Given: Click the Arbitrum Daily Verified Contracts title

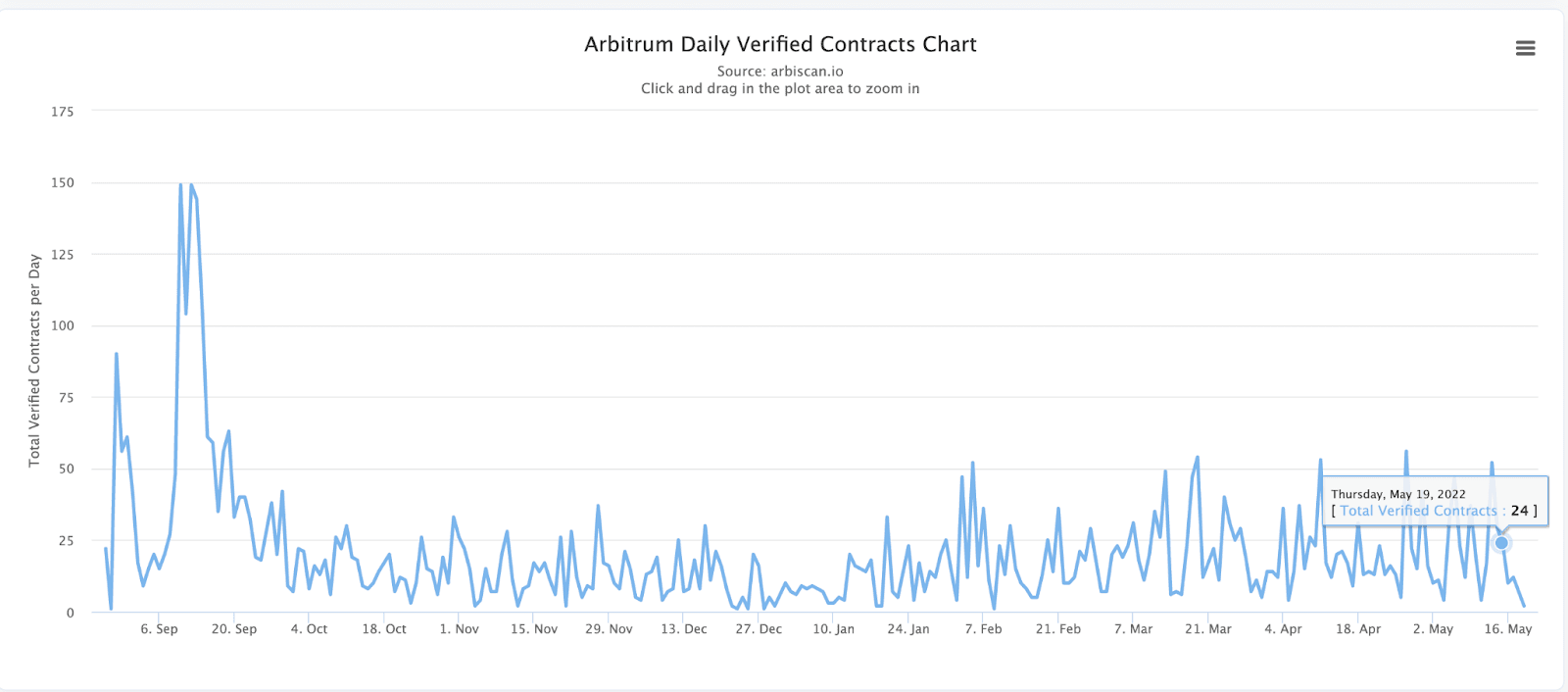Looking at the screenshot, I should tap(779, 44).
